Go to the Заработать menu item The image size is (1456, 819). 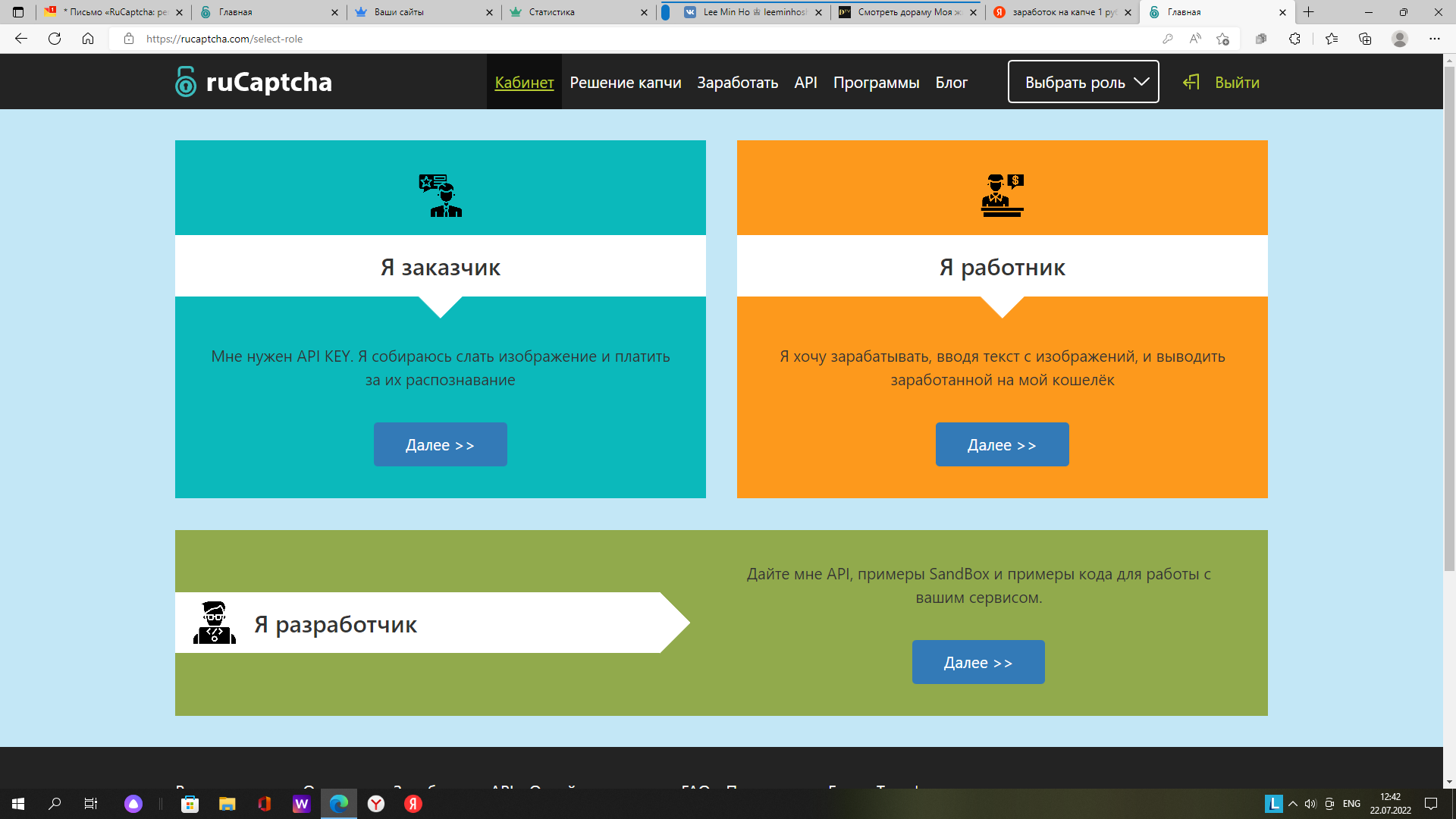coord(738,82)
